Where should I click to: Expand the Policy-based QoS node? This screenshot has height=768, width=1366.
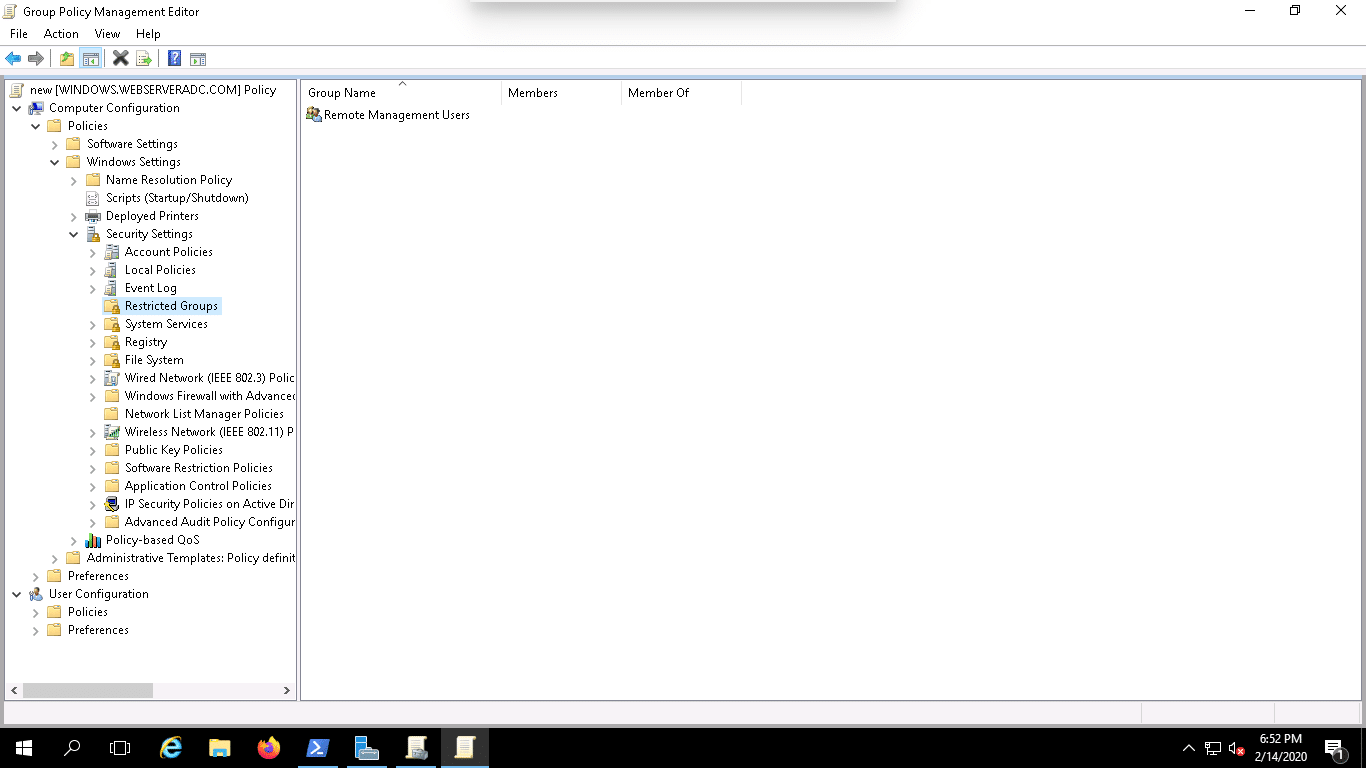(x=74, y=540)
